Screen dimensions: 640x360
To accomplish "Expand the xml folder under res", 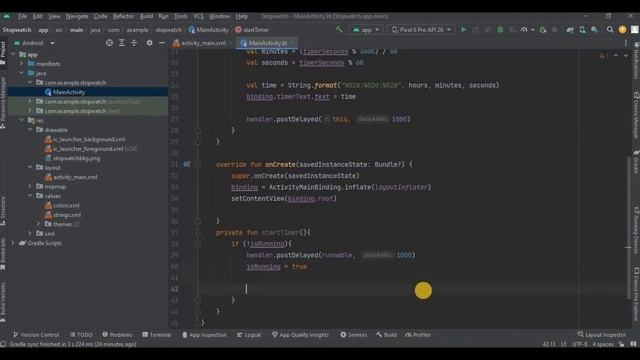I will tap(30, 234).
